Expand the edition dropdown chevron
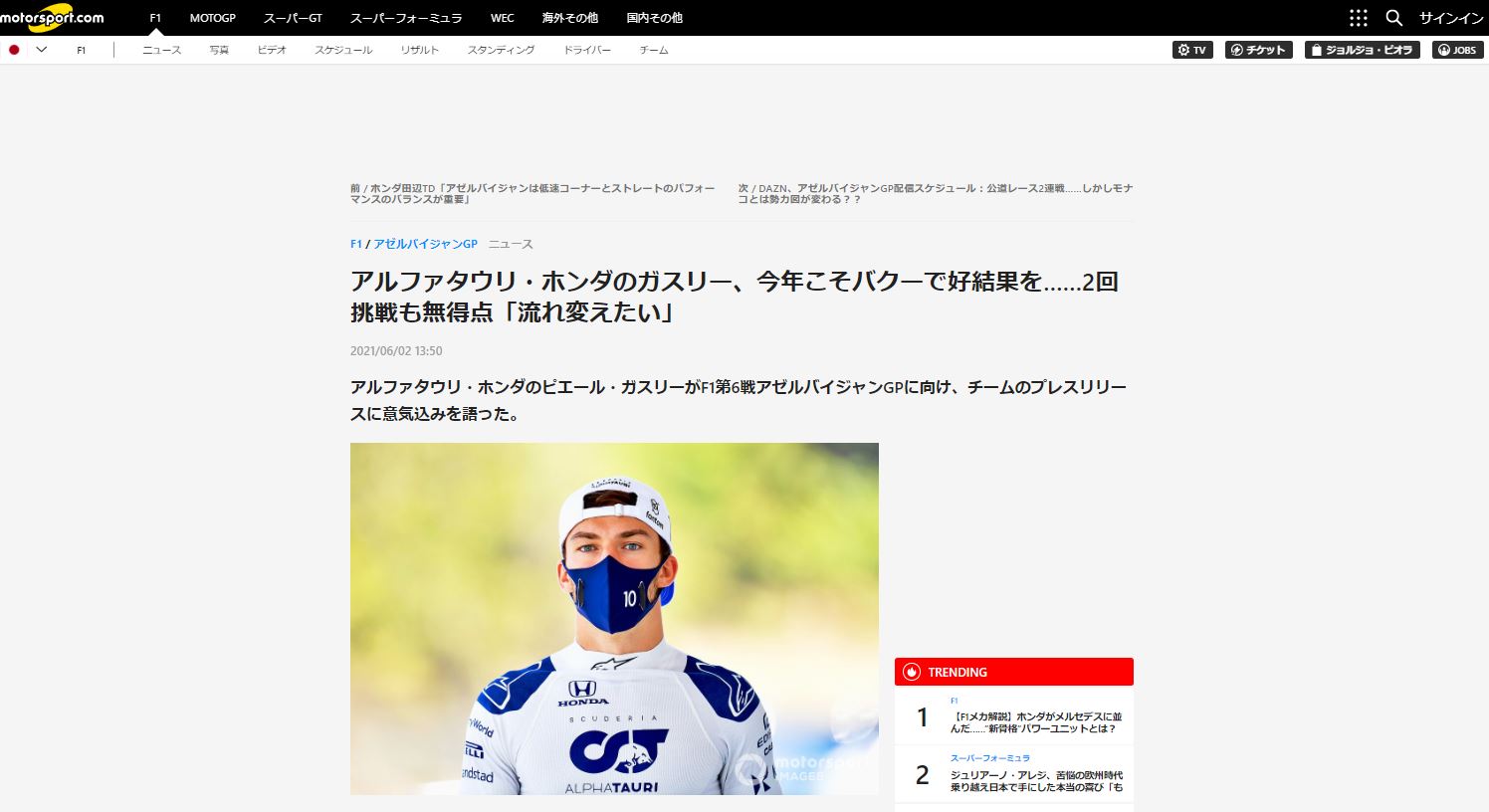The width and height of the screenshot is (1489, 812). pos(41,50)
